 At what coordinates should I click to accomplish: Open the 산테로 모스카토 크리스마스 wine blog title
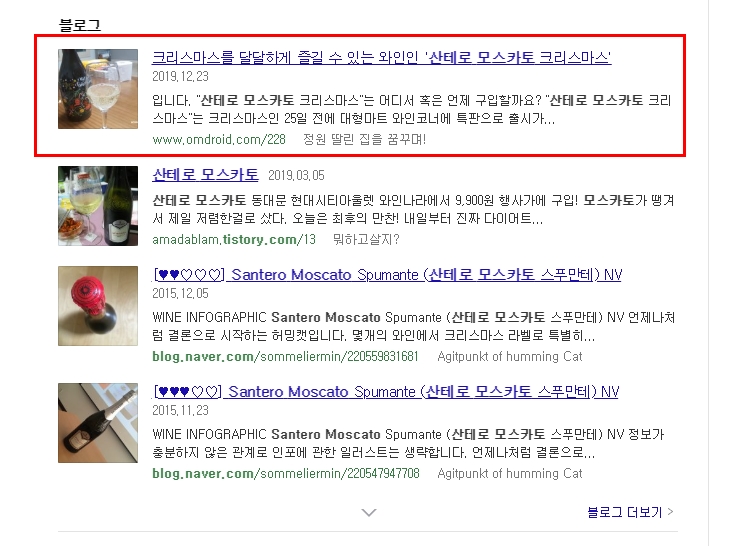382,57
